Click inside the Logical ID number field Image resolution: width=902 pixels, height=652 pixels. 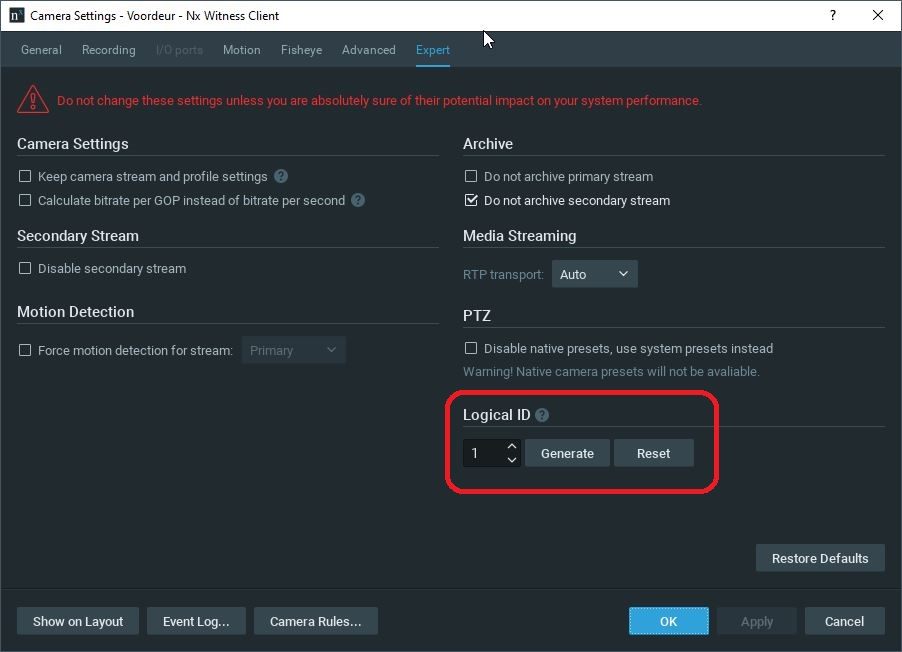[x=483, y=454]
